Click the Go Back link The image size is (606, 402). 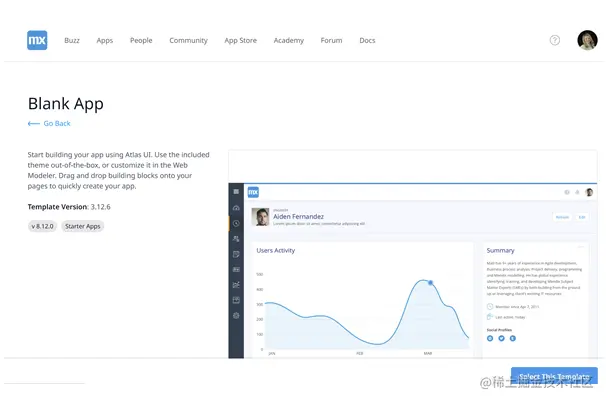tap(49, 123)
